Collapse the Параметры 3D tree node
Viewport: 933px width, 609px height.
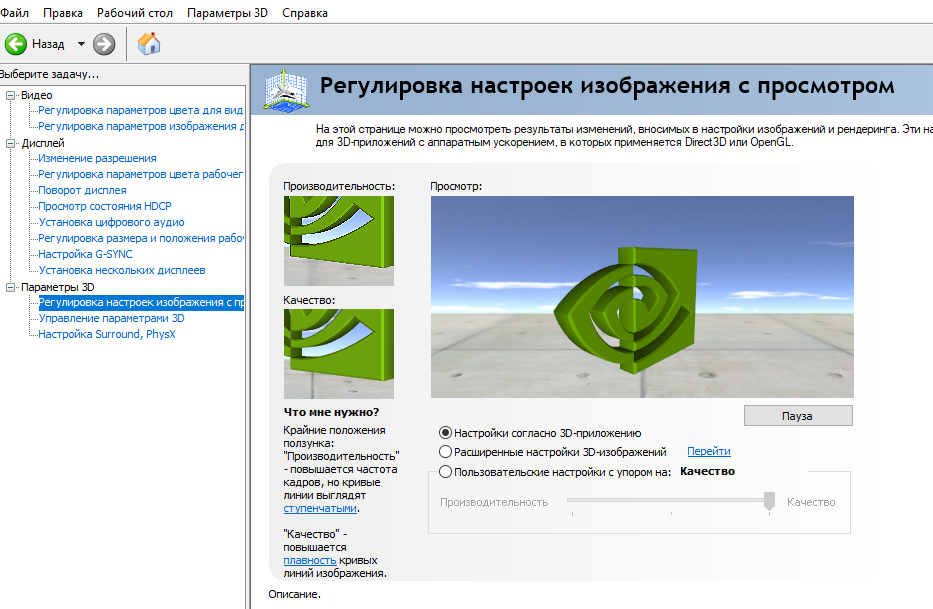click(x=11, y=287)
